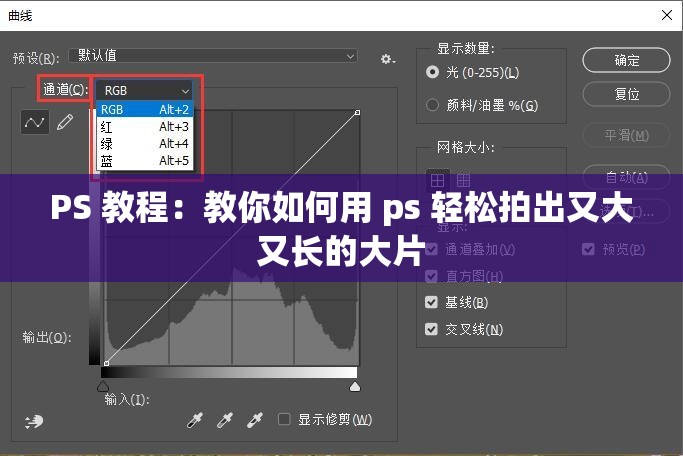Toggle the 交叉线 intersection line checkbox

point(431,329)
